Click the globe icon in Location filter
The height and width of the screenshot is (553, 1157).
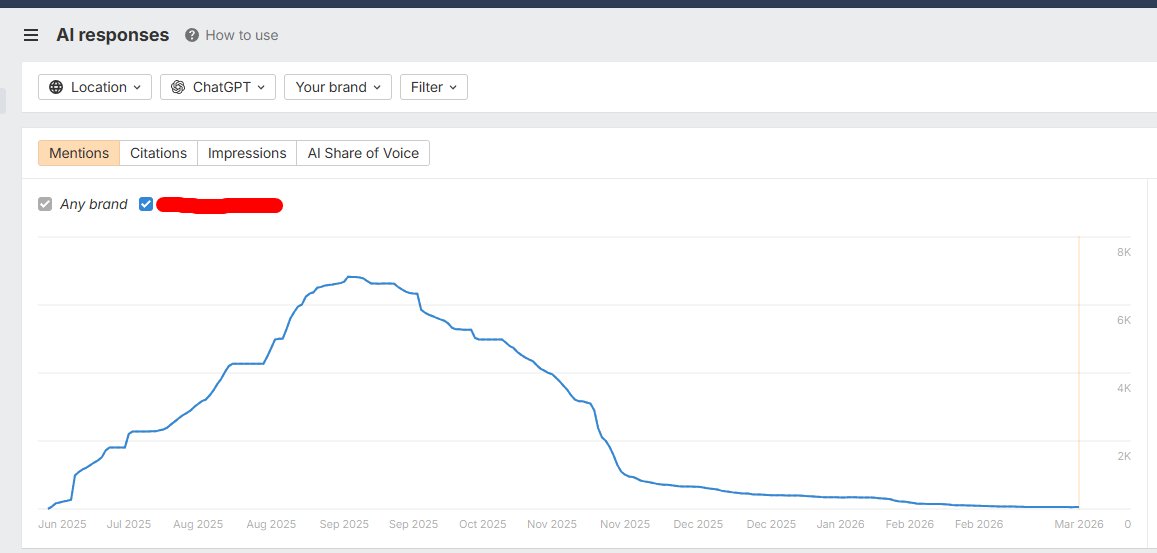[56, 87]
